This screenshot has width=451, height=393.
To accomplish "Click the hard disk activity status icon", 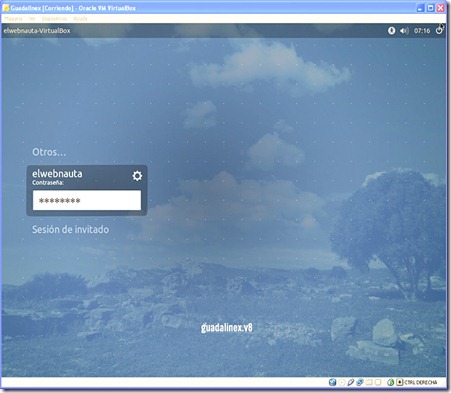I will 332,382.
